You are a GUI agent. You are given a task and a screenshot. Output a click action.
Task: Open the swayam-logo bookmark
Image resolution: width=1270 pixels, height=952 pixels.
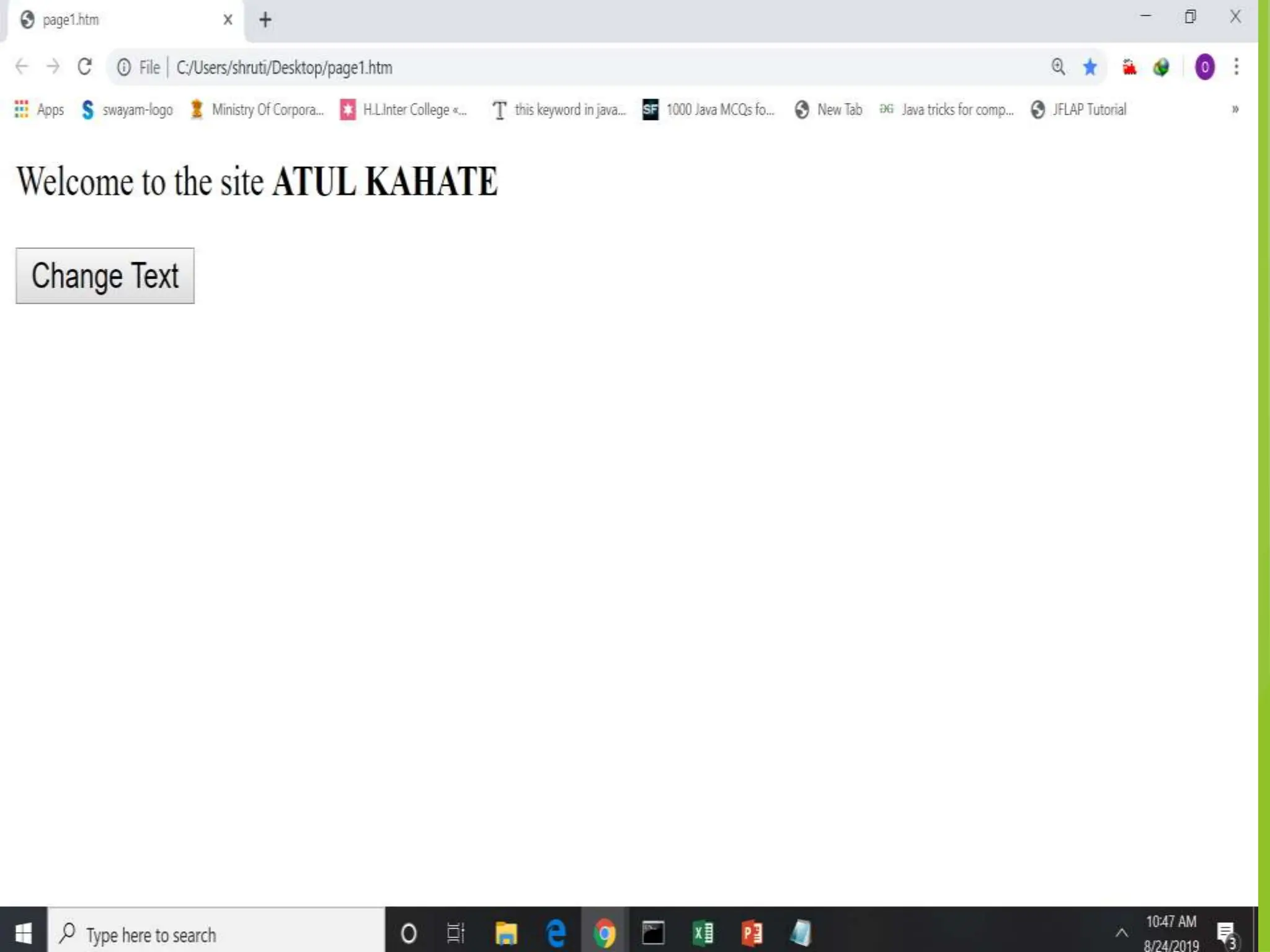pyautogui.click(x=127, y=110)
